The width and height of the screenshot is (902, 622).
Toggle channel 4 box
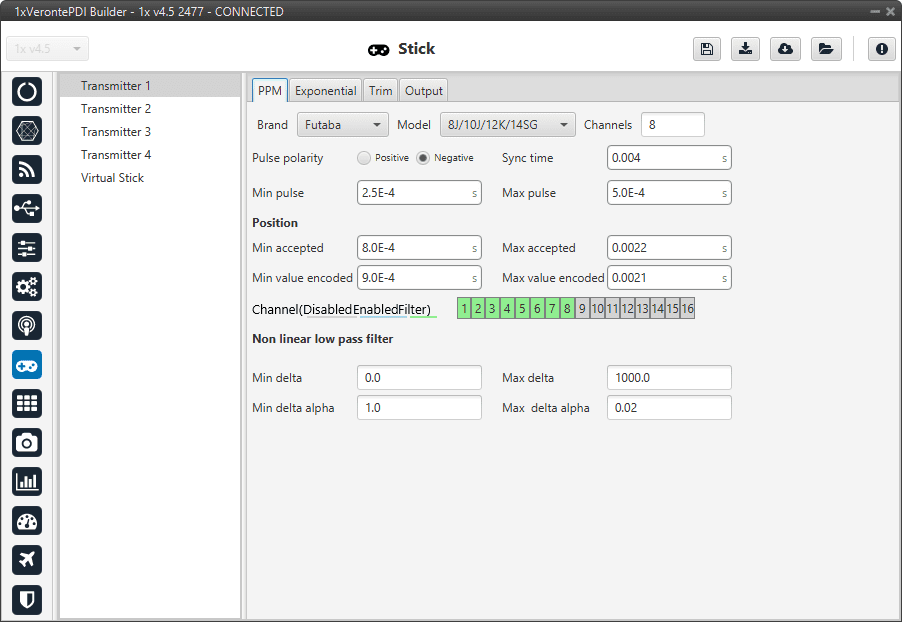pyautogui.click(x=507, y=308)
